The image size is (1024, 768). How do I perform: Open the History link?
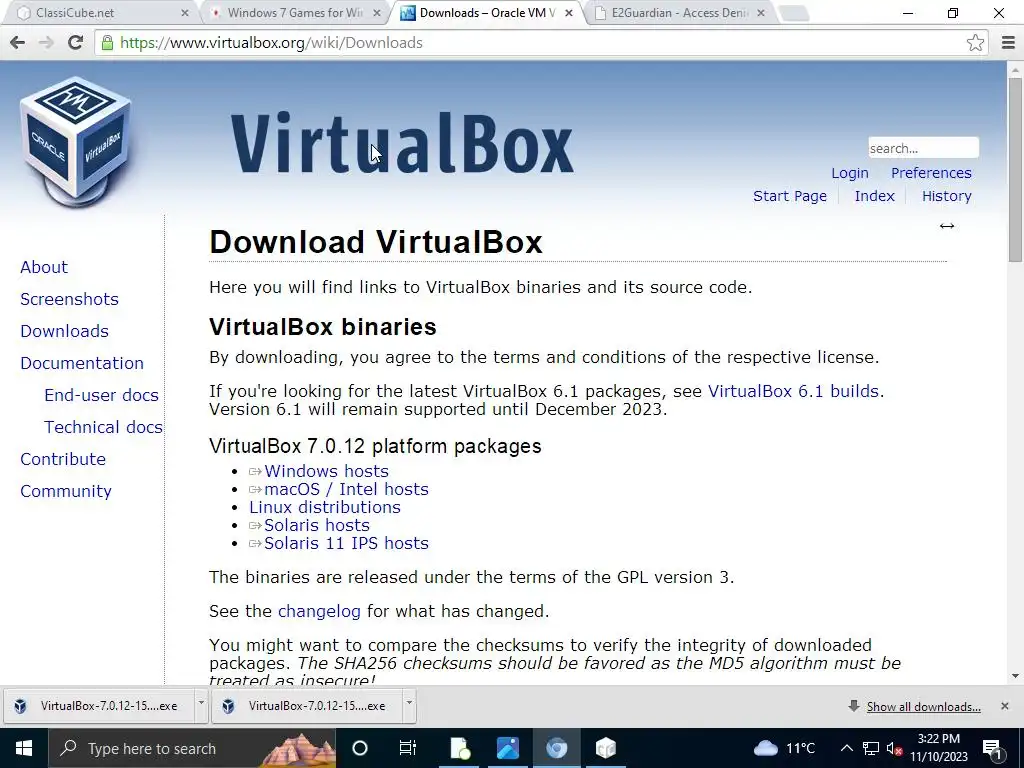coord(946,196)
